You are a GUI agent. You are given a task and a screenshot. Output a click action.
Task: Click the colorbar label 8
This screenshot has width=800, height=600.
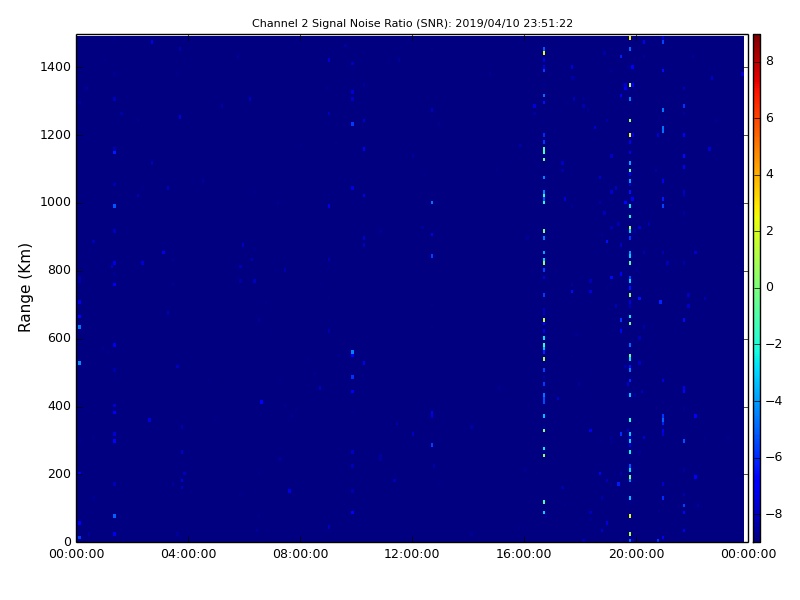click(x=770, y=61)
